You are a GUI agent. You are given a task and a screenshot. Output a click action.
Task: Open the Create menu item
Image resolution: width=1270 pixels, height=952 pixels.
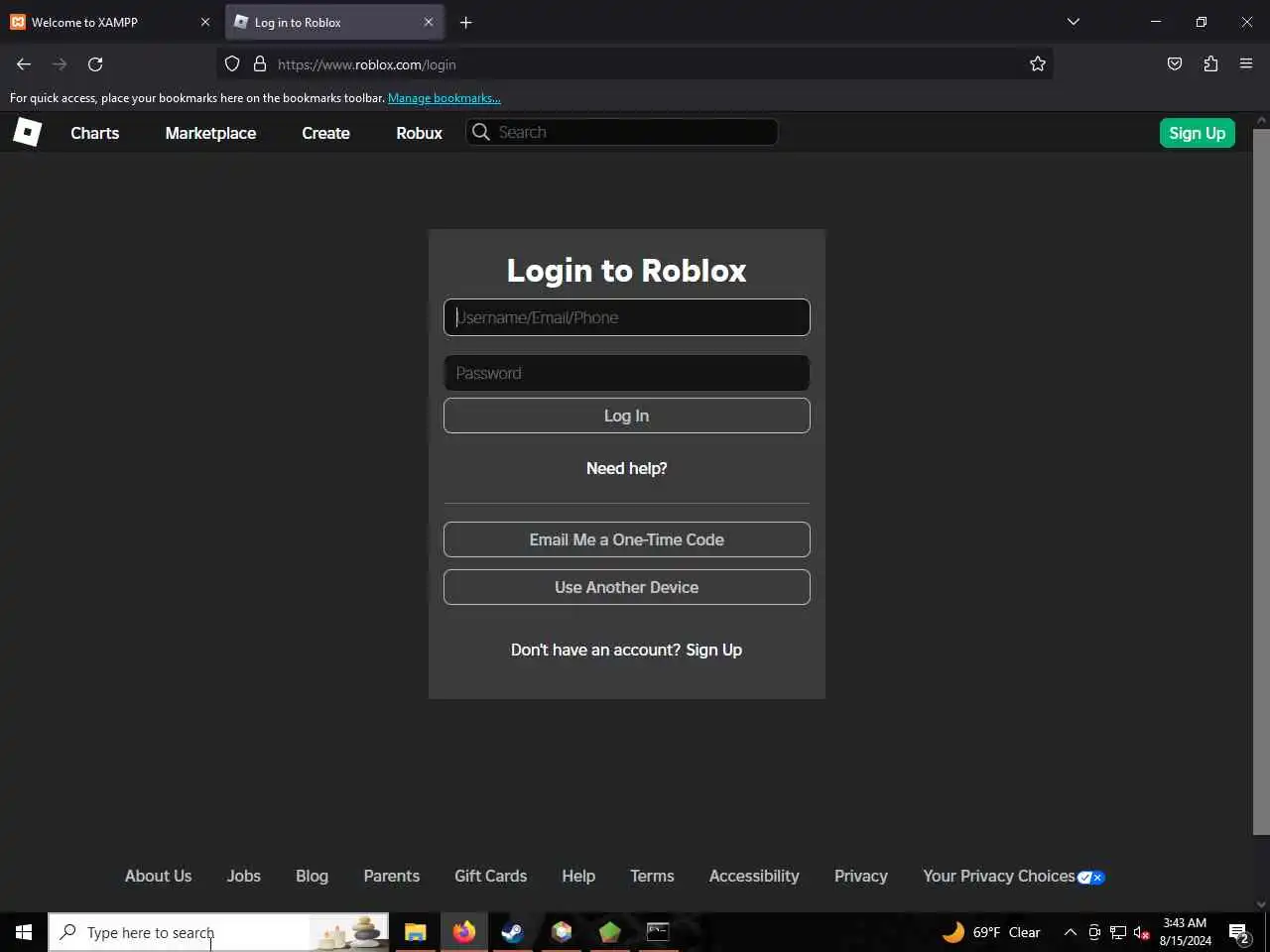tap(325, 133)
